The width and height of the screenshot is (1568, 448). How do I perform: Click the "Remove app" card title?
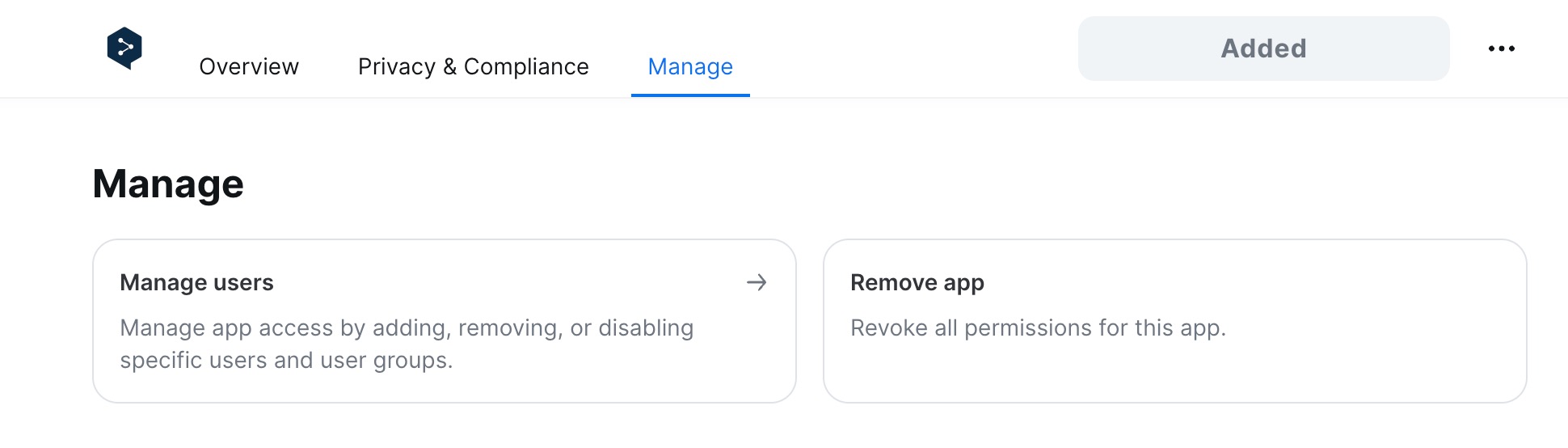pyautogui.click(x=917, y=282)
